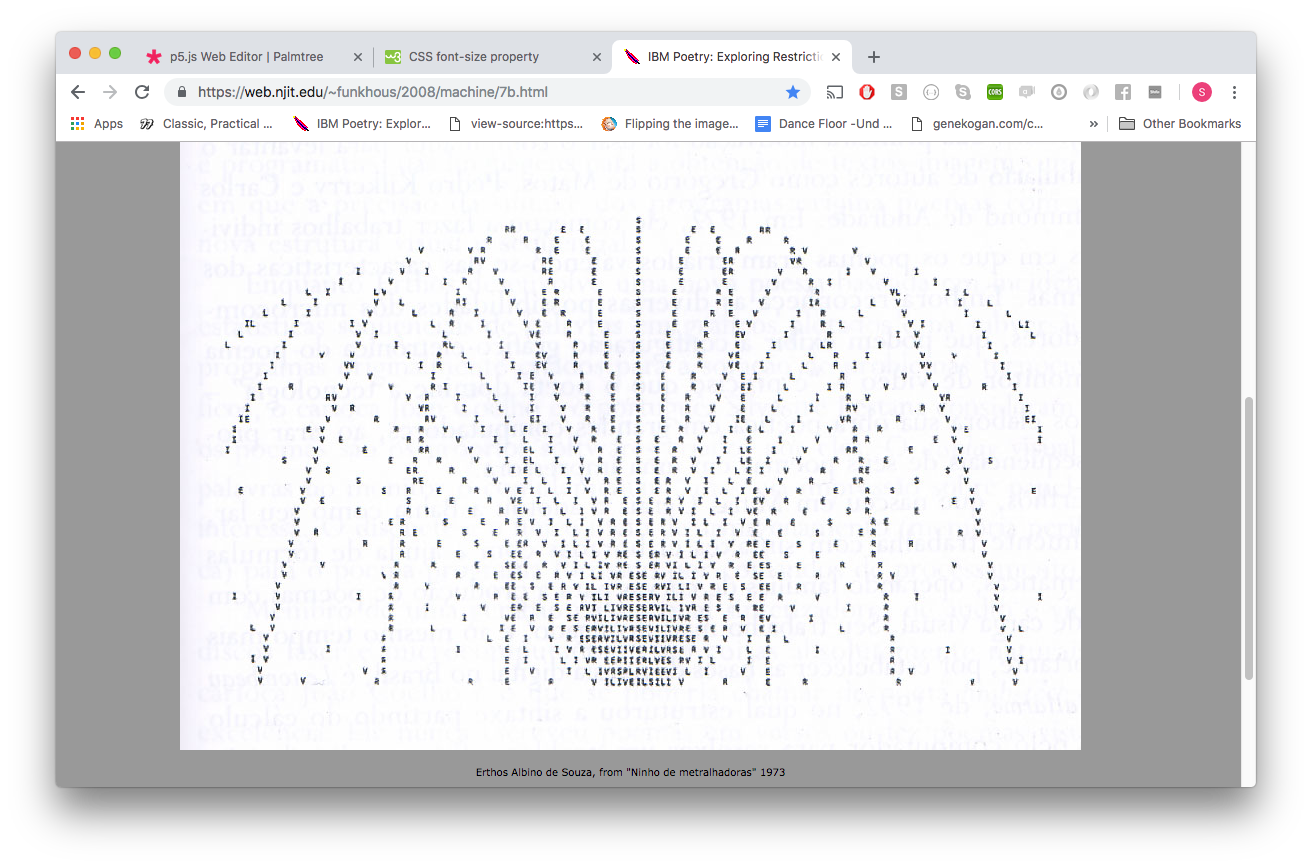Close the p5.js Web Editor tab

point(358,57)
